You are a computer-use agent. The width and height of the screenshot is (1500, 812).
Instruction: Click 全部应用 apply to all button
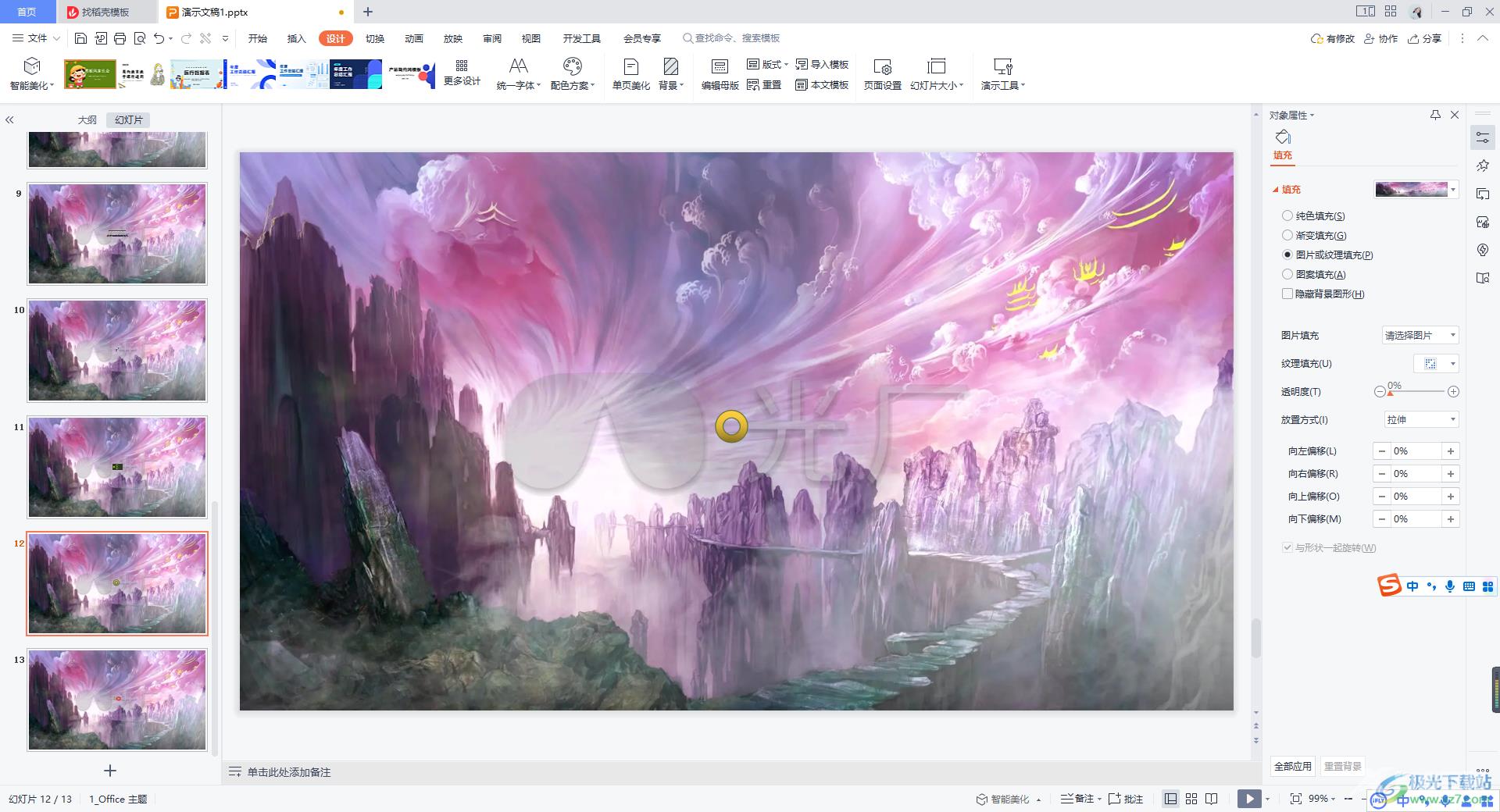pos(1293,766)
